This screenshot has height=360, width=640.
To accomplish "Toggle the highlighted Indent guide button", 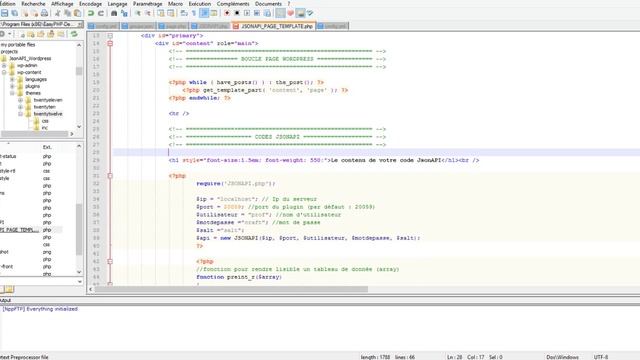I will (204, 13).
